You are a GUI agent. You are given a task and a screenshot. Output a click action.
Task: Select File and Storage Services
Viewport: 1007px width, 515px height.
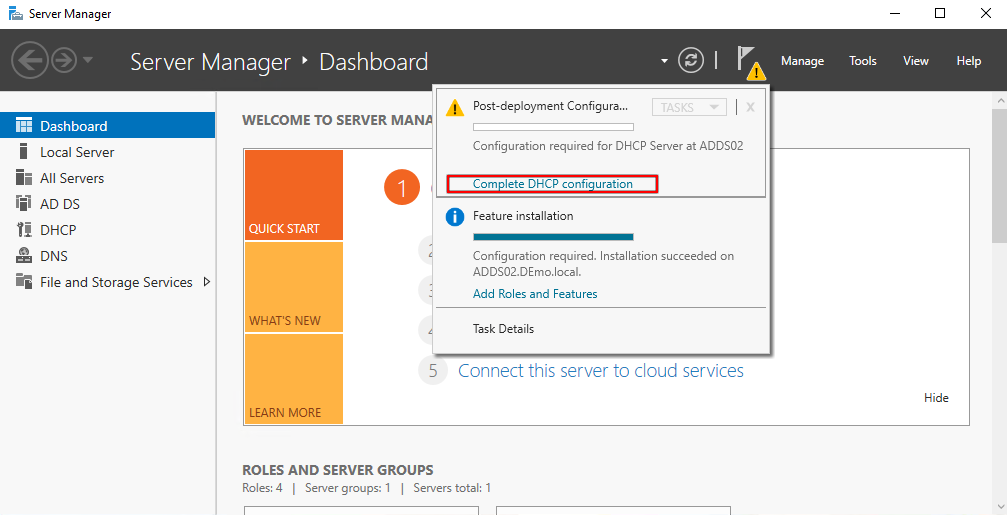[107, 282]
